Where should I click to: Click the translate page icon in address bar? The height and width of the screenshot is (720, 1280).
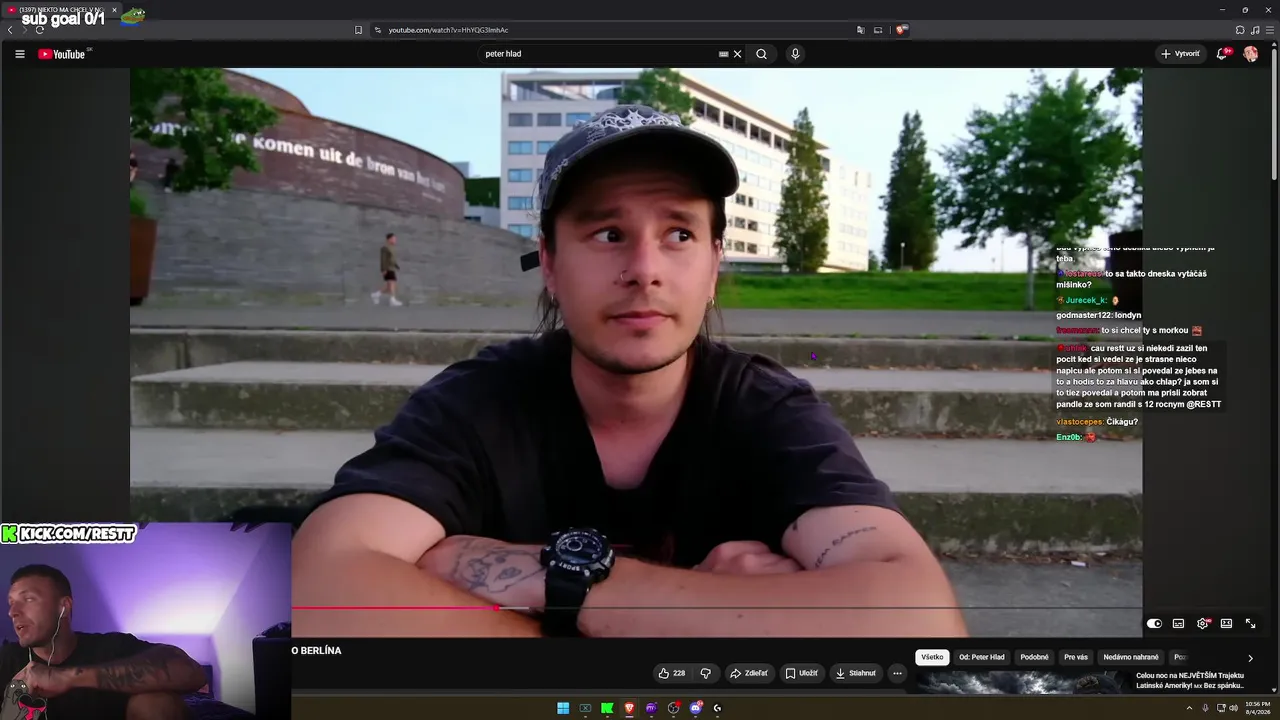(x=860, y=30)
